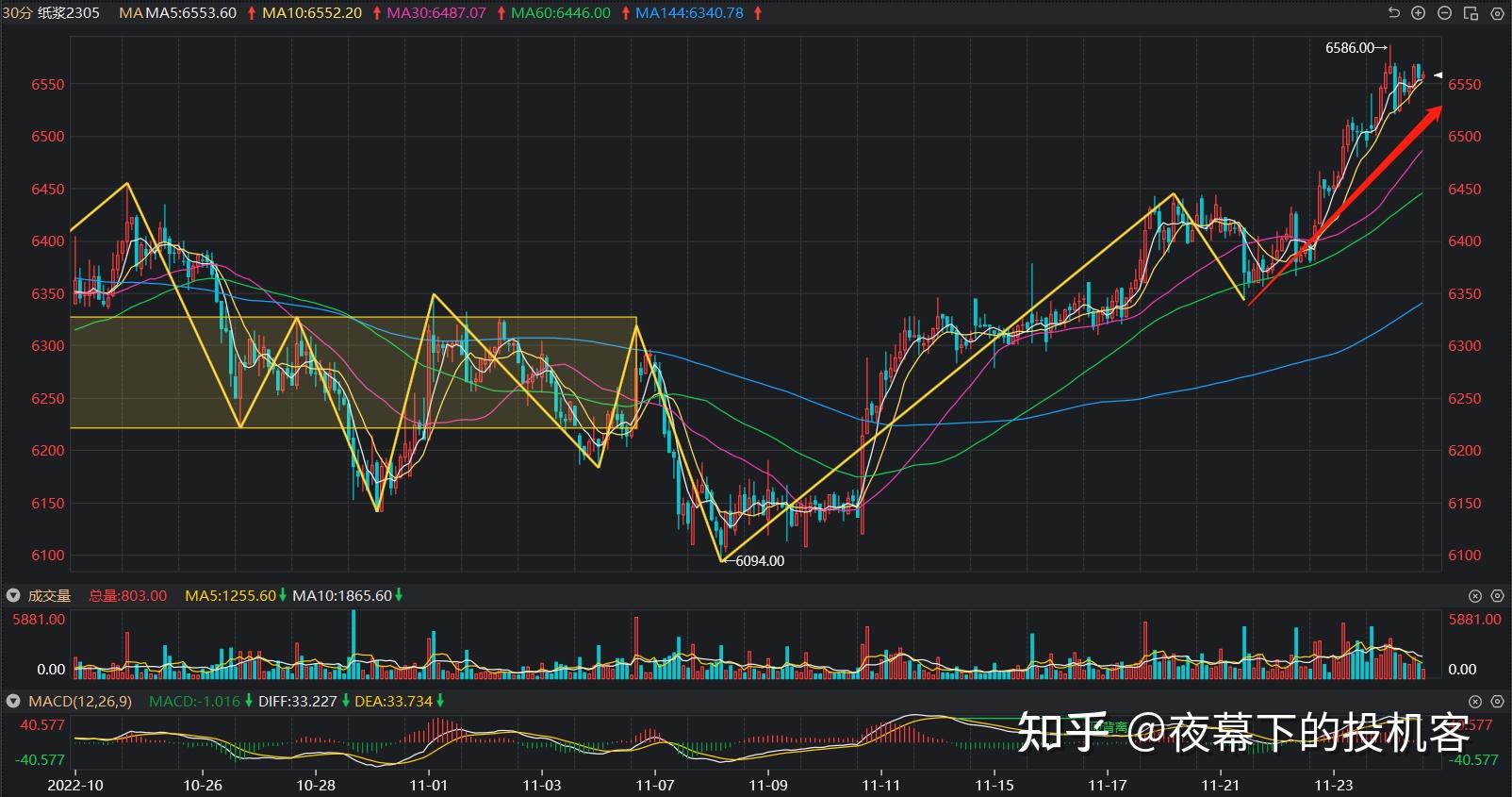Click date label 10-26 on axis
Screen dimensions: 1512x797
(x=203, y=785)
